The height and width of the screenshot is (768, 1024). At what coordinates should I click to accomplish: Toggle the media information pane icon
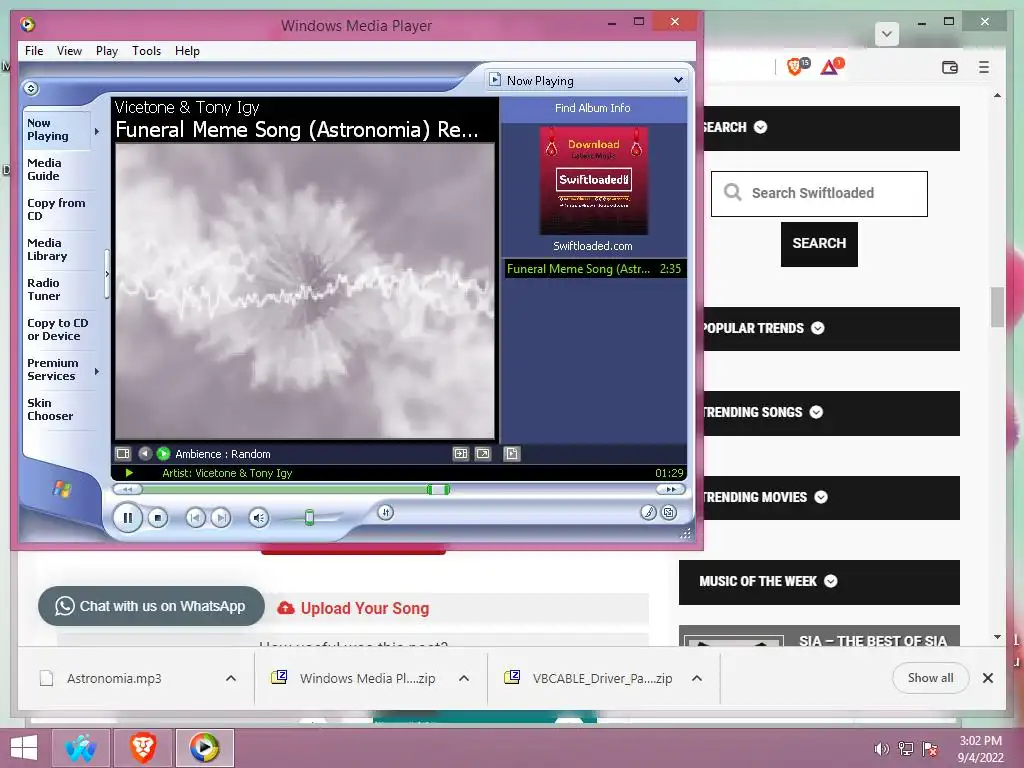(x=512, y=453)
